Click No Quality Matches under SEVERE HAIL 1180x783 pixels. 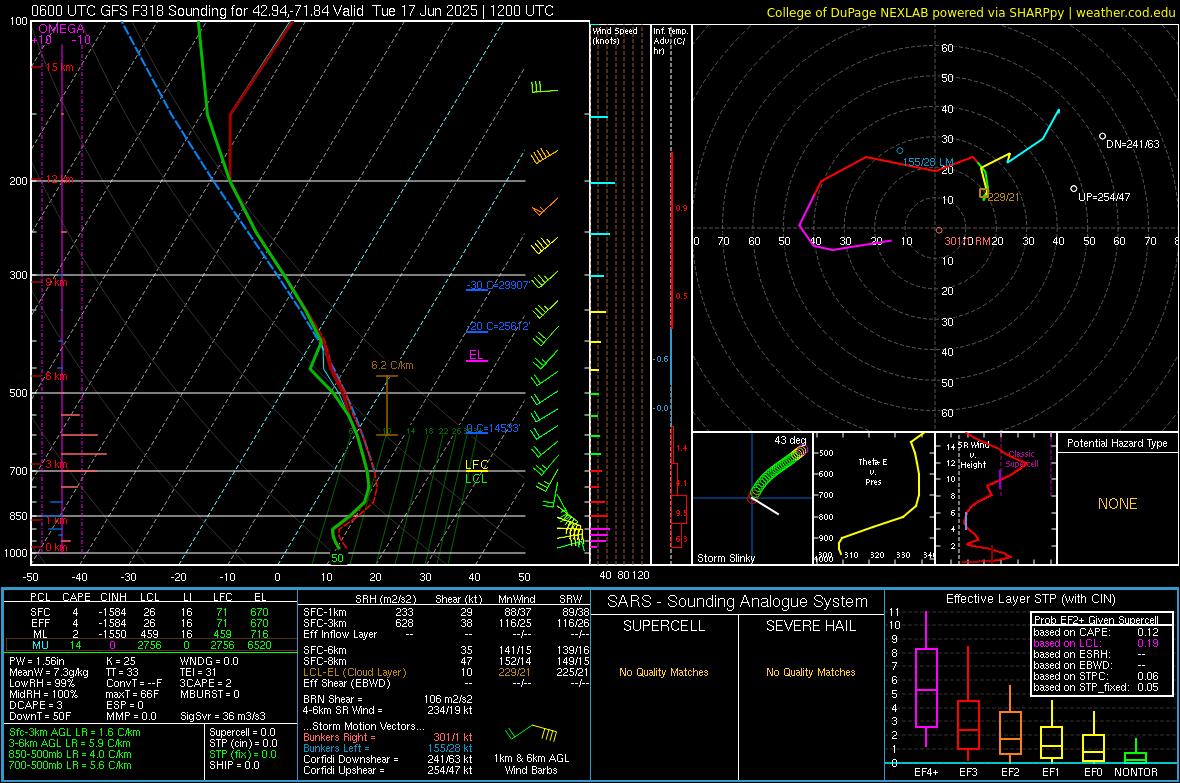(810, 672)
